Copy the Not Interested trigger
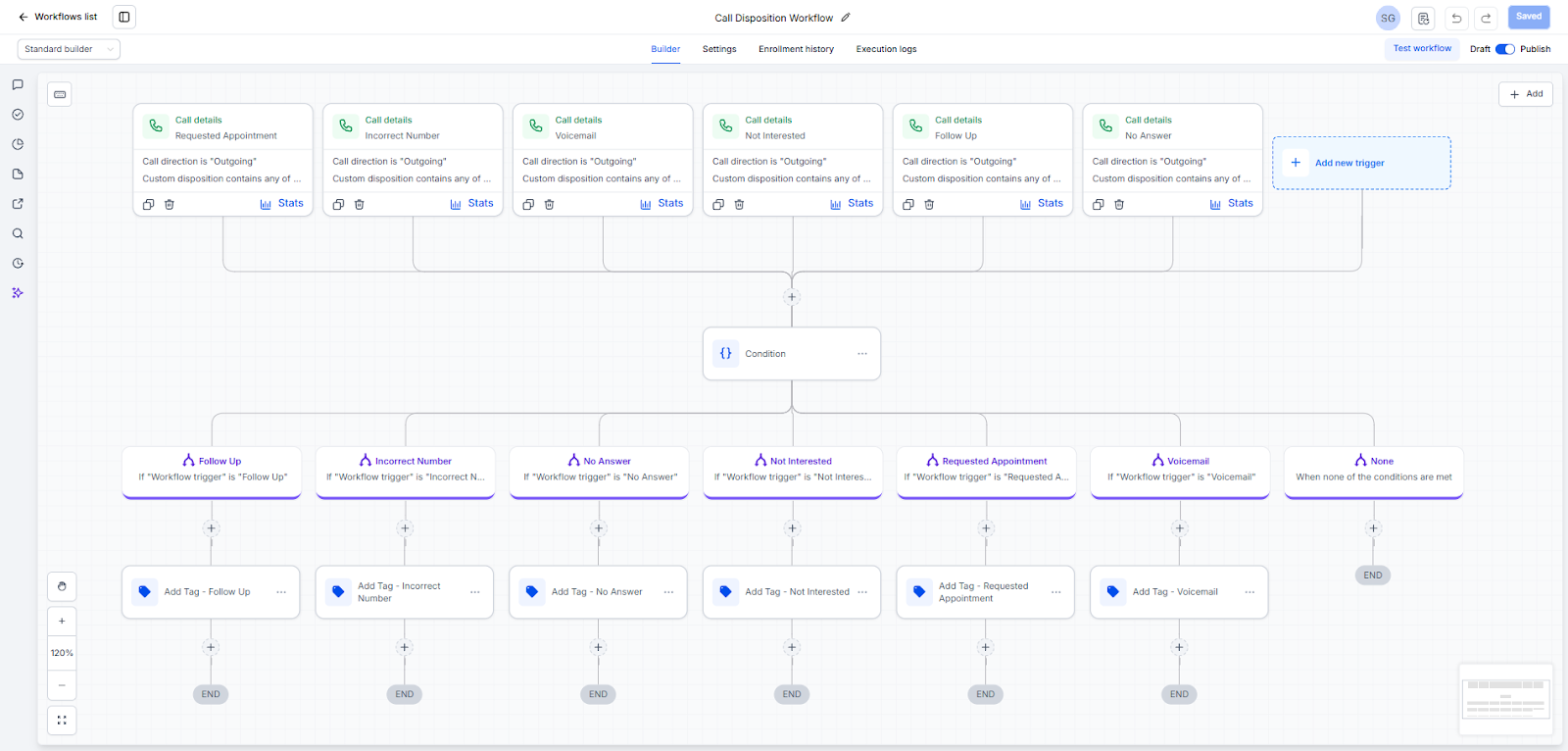The height and width of the screenshot is (751, 1568). coord(718,204)
